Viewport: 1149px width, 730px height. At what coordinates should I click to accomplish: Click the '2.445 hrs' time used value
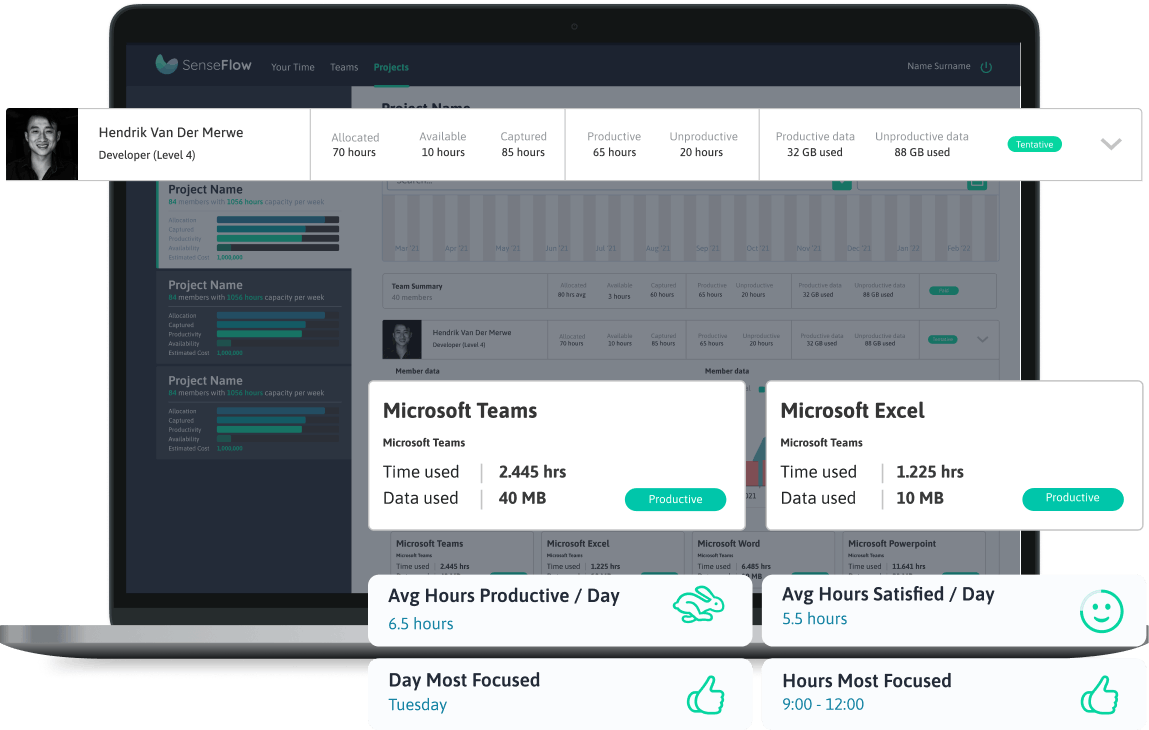coord(533,472)
